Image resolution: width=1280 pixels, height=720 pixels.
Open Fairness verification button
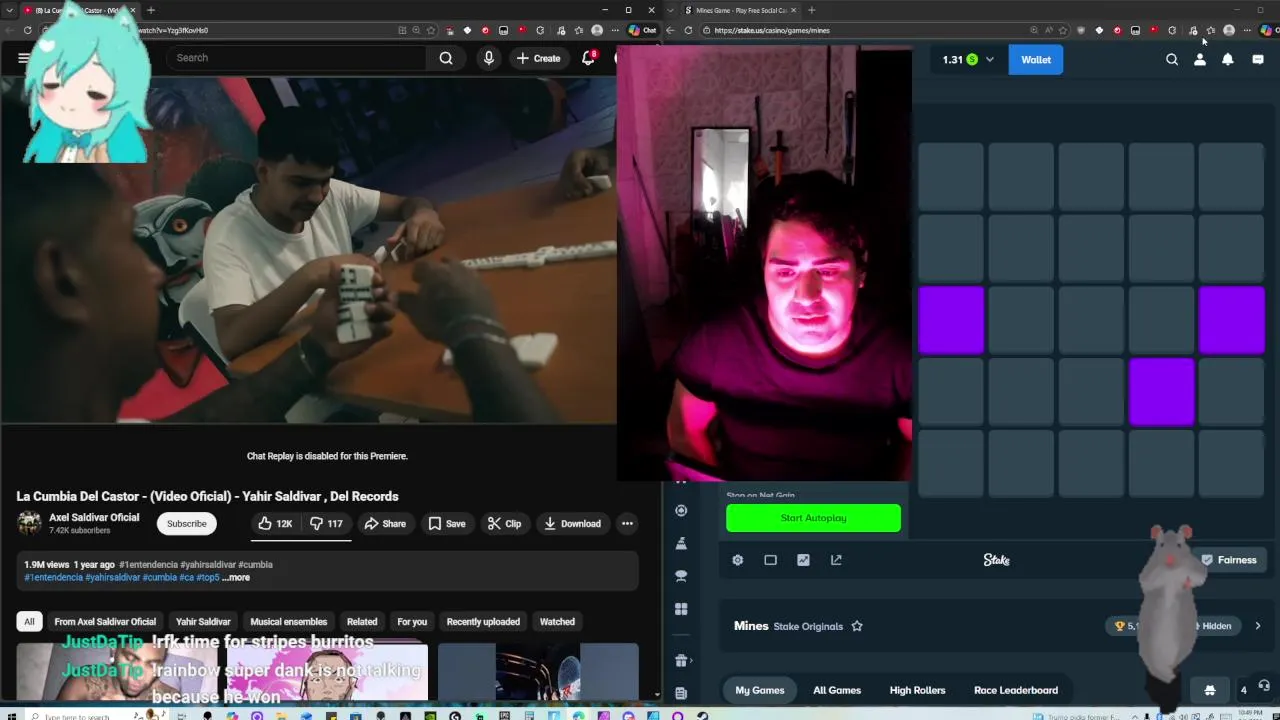[x=1229, y=560]
